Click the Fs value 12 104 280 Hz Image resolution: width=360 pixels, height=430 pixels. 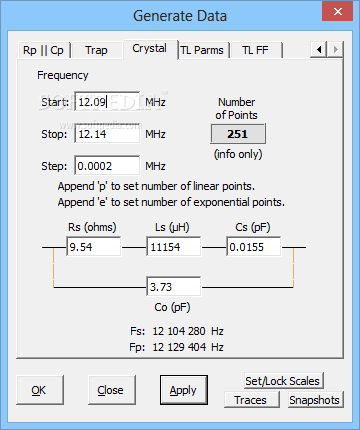click(x=188, y=331)
